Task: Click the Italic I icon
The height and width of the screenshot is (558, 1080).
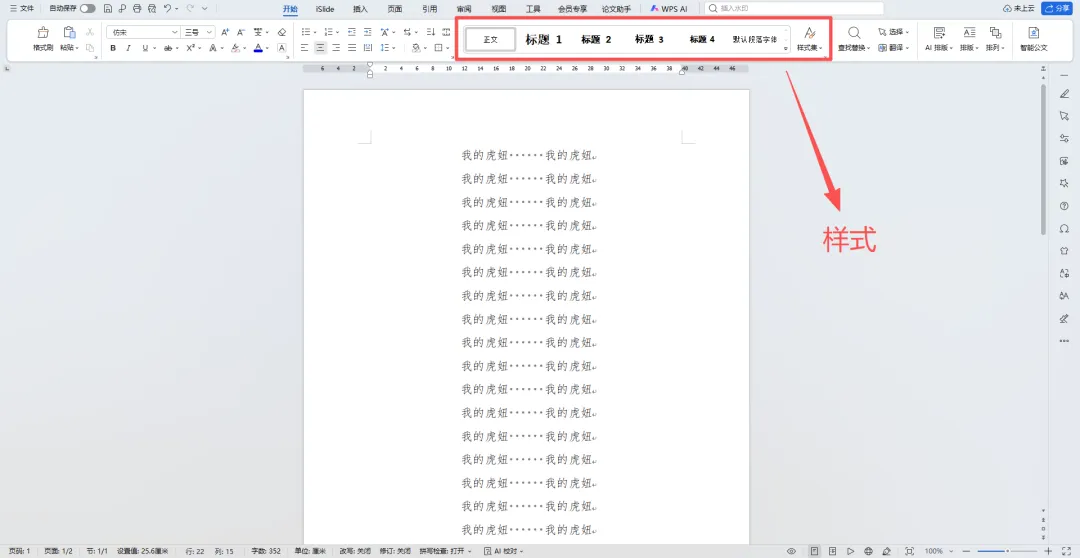Action: click(128, 48)
